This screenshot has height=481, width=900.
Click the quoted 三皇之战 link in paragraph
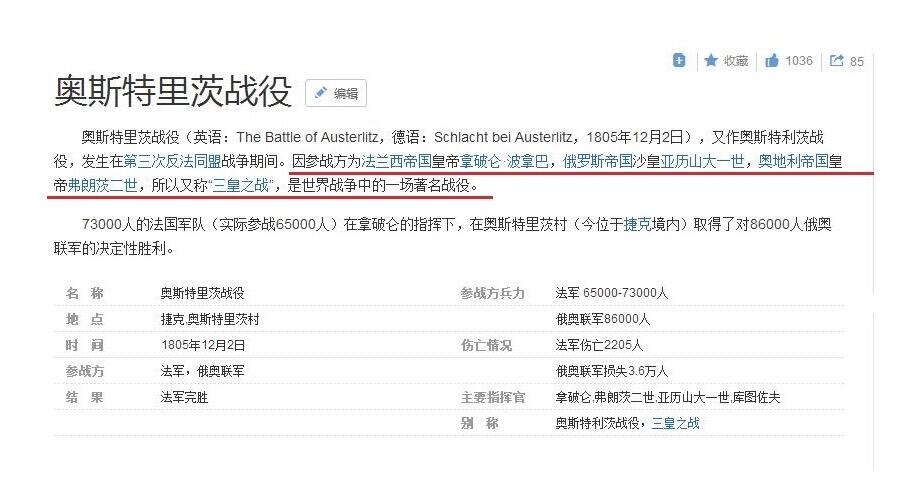point(241,185)
